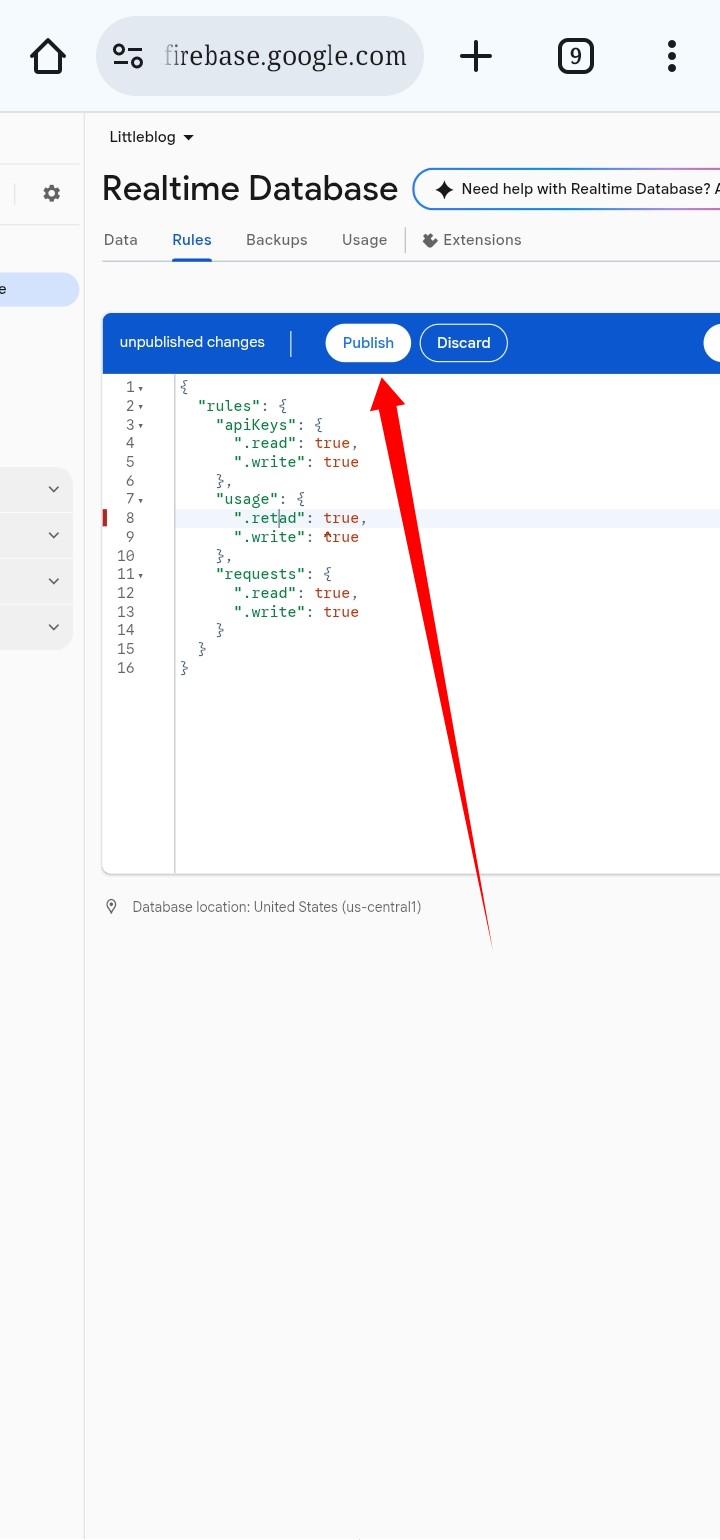Click the "unpublished changes" label

click(192, 342)
